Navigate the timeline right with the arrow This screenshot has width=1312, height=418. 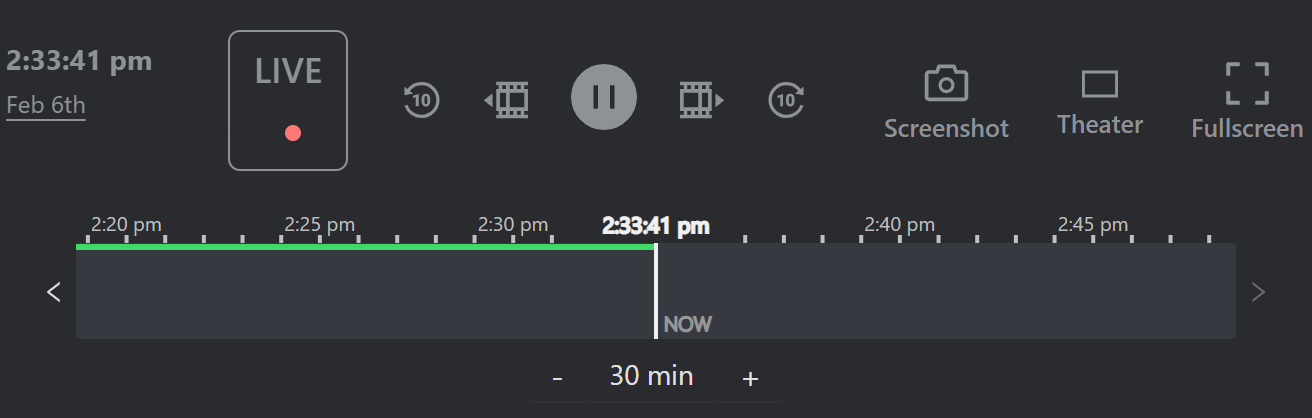[1258, 292]
